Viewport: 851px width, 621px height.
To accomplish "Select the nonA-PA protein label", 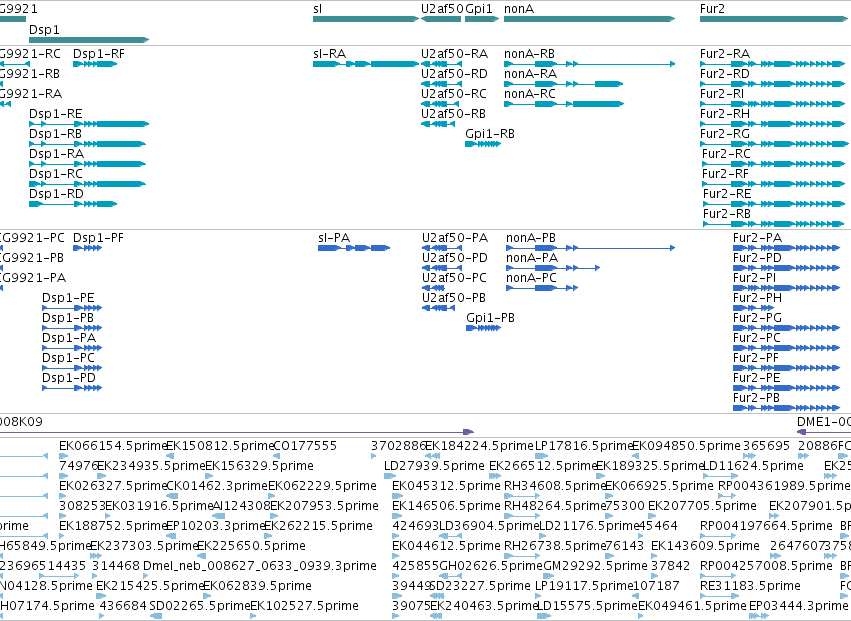I will click(532, 257).
